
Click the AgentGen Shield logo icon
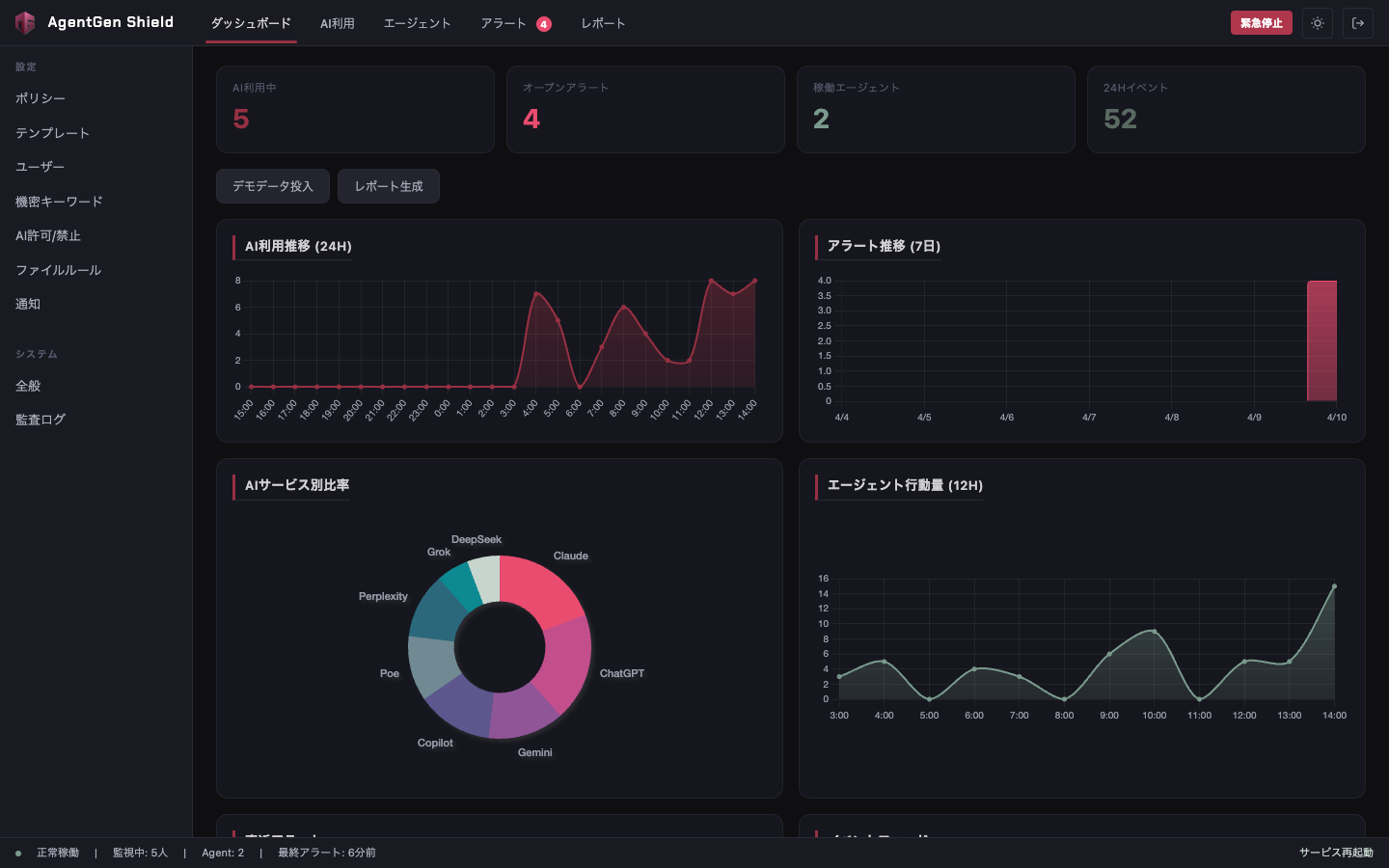point(25,22)
